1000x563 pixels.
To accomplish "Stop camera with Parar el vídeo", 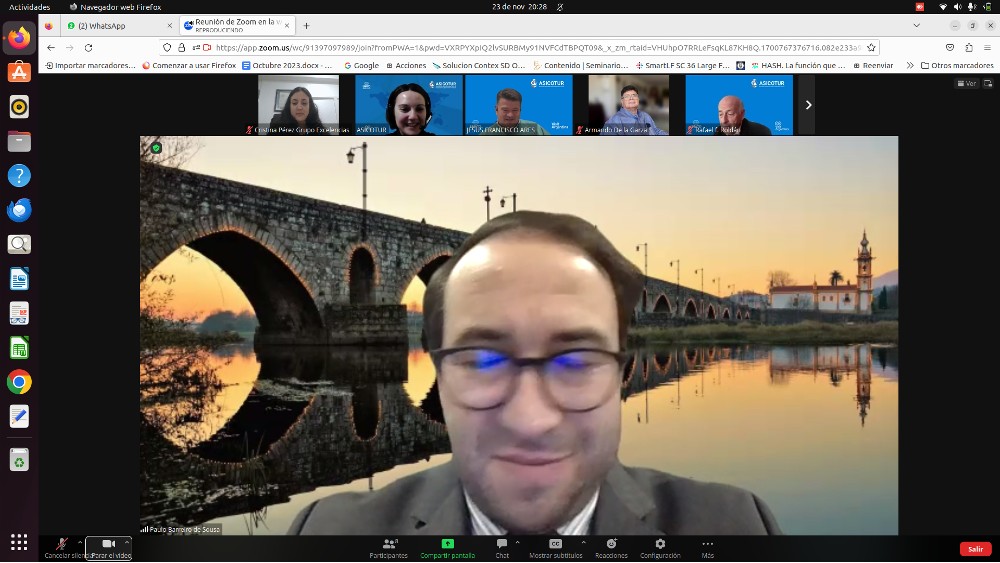I will [108, 545].
